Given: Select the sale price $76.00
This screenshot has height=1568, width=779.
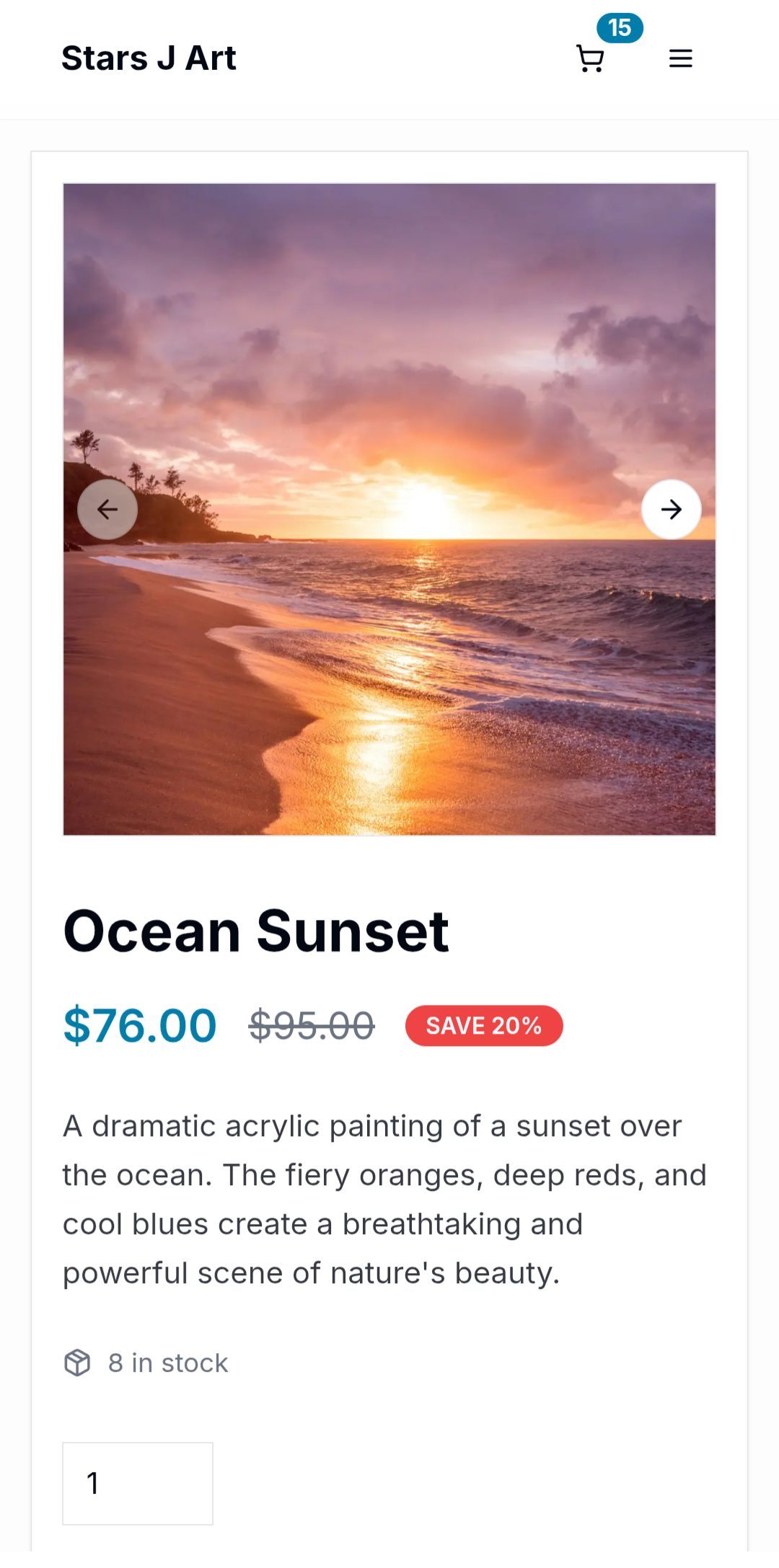Looking at the screenshot, I should click(139, 1027).
